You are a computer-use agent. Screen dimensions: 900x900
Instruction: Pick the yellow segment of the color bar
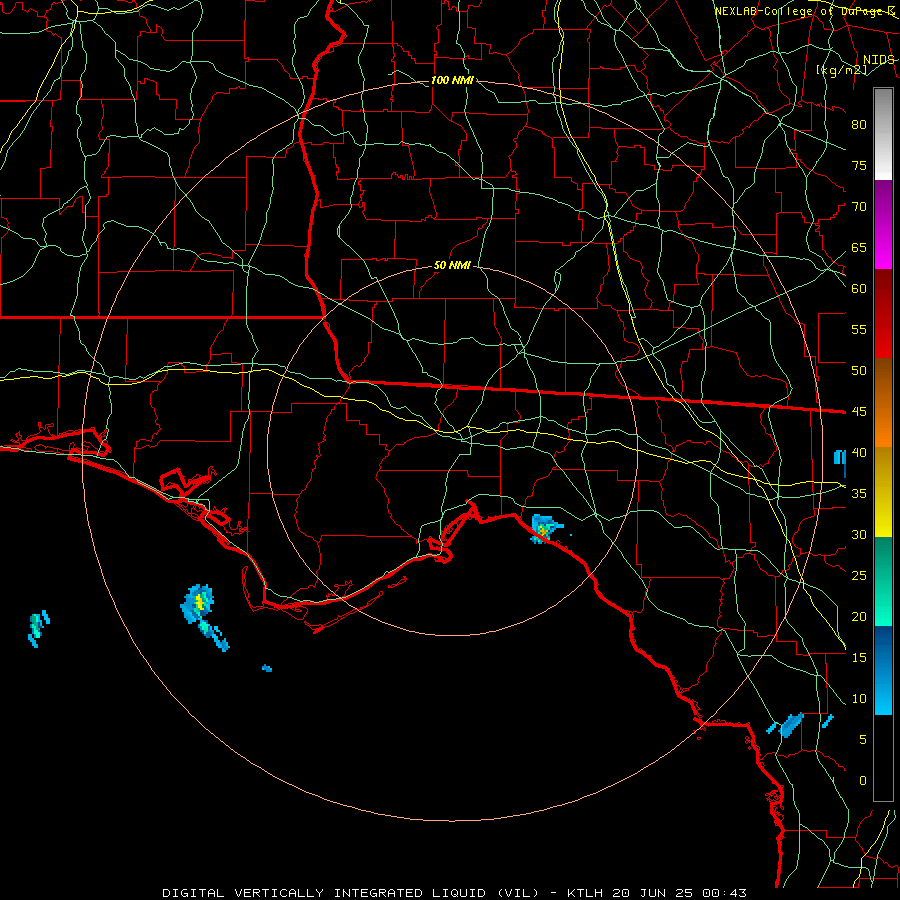coord(883,492)
